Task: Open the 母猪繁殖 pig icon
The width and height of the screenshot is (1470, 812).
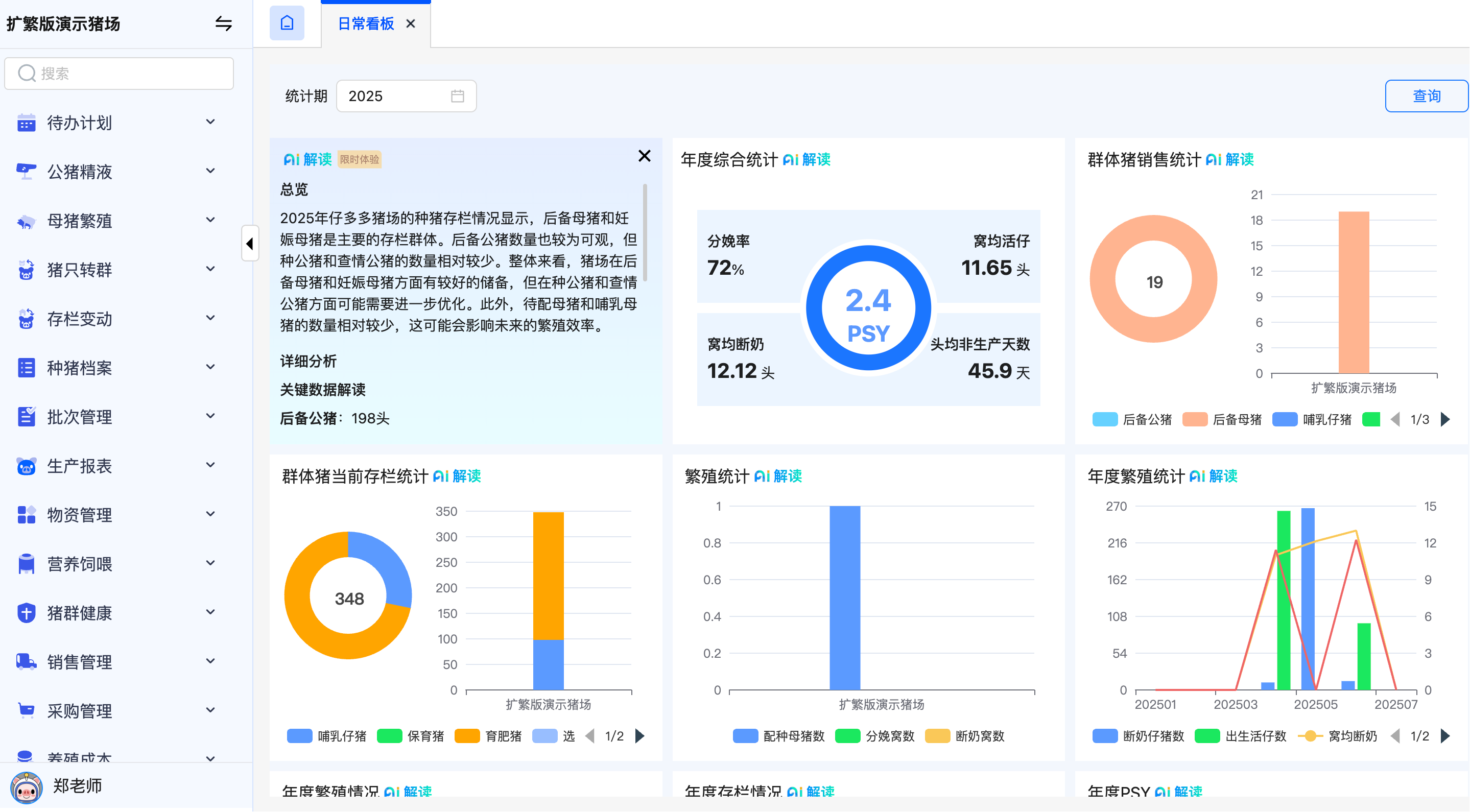Action: (x=25, y=221)
